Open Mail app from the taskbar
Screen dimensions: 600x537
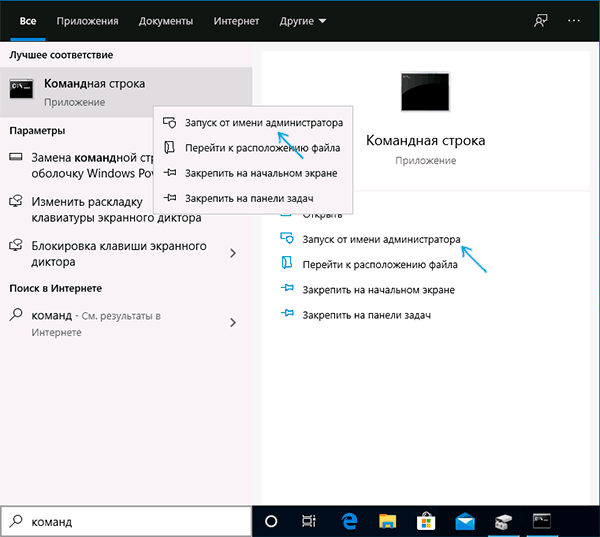coord(465,522)
